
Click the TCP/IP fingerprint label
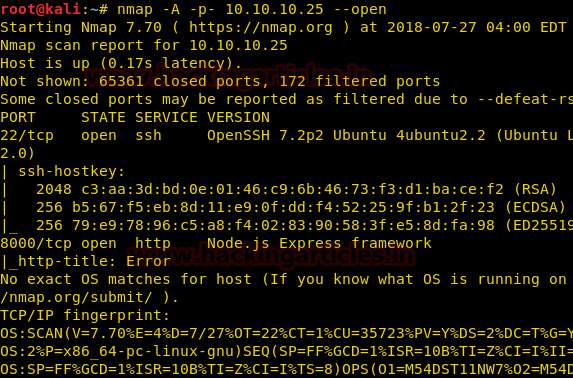coord(85,315)
